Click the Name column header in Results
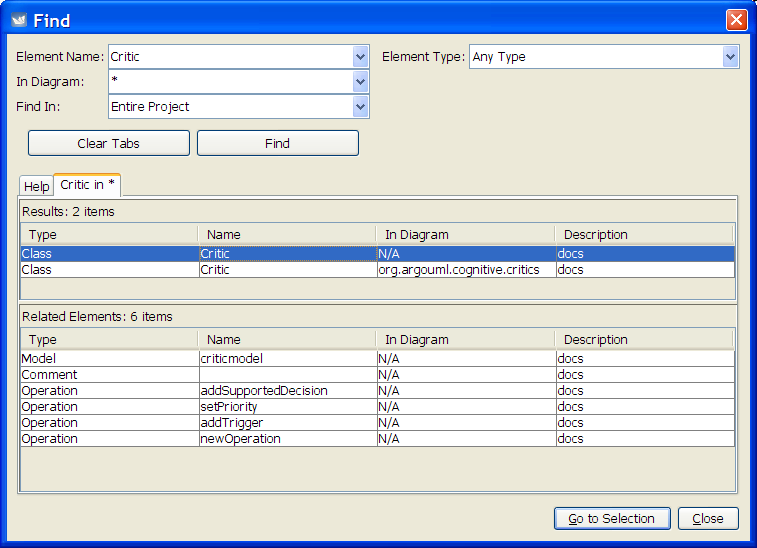Screen dimensions: 757x548 (x=286, y=234)
